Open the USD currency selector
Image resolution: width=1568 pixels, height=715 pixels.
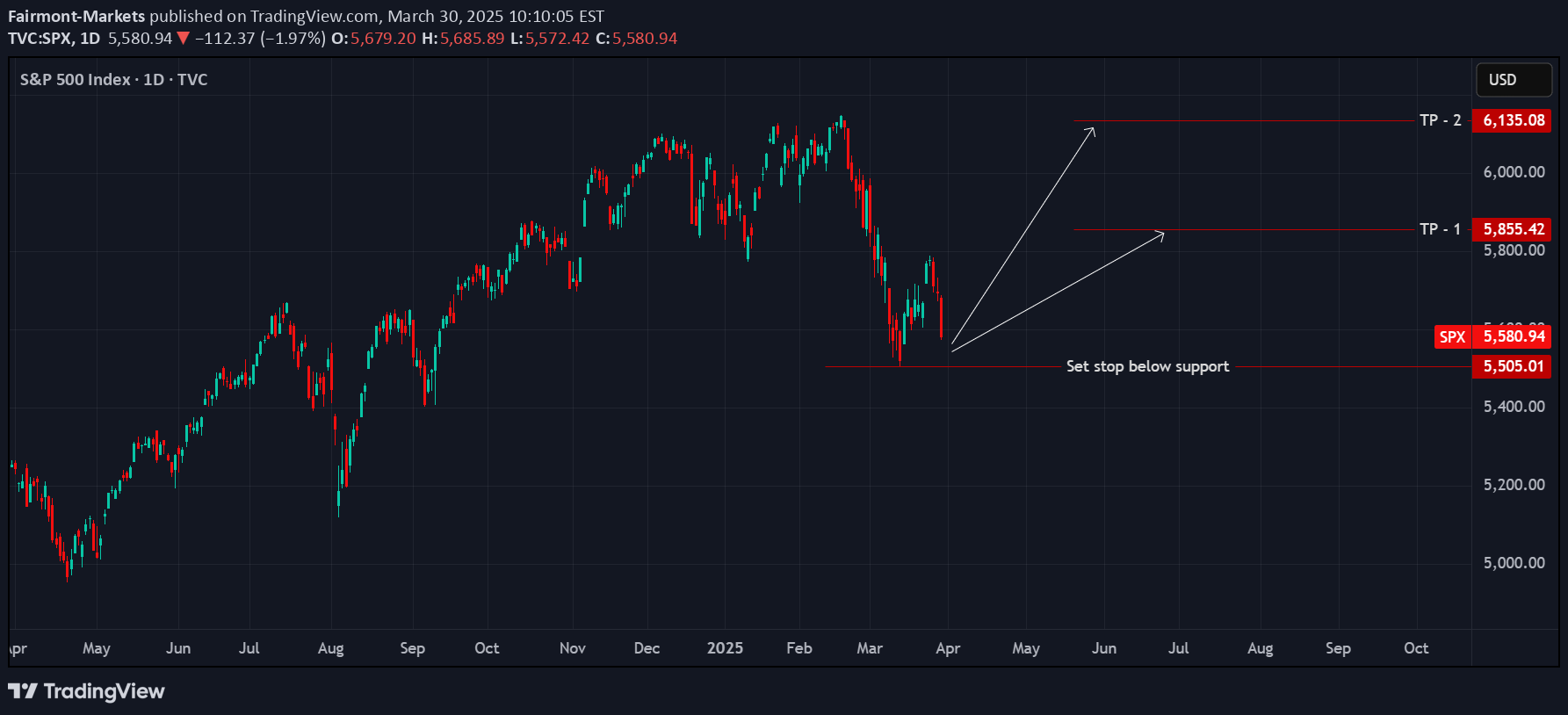pyautogui.click(x=1513, y=80)
